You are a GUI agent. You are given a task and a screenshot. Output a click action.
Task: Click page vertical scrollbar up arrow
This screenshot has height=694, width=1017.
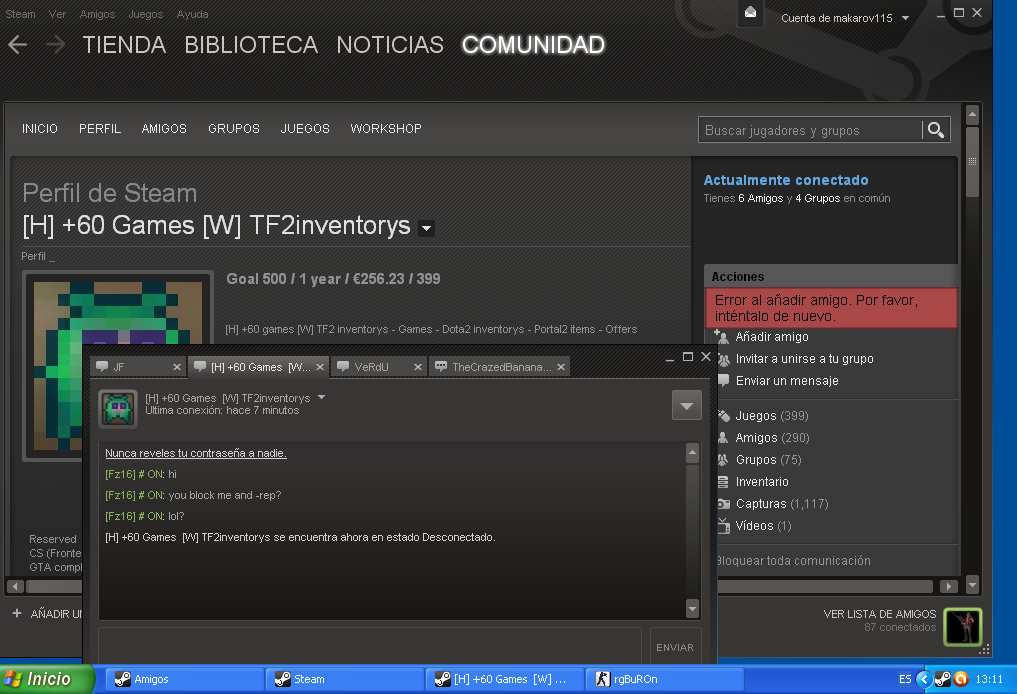972,115
